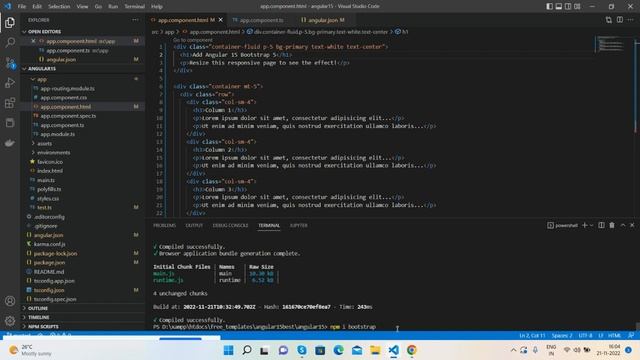Change language mode HTML in status bar
The width and height of the screenshot is (640, 360).
tap(614, 336)
